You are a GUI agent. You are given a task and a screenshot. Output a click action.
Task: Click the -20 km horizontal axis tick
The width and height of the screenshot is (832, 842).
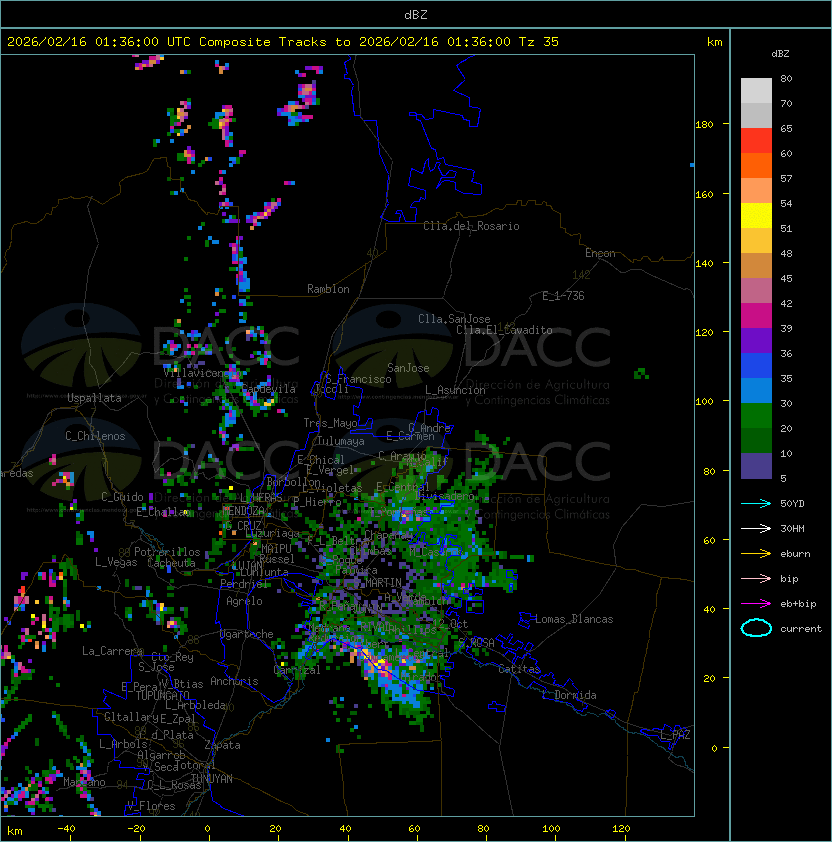pyautogui.click(x=136, y=829)
